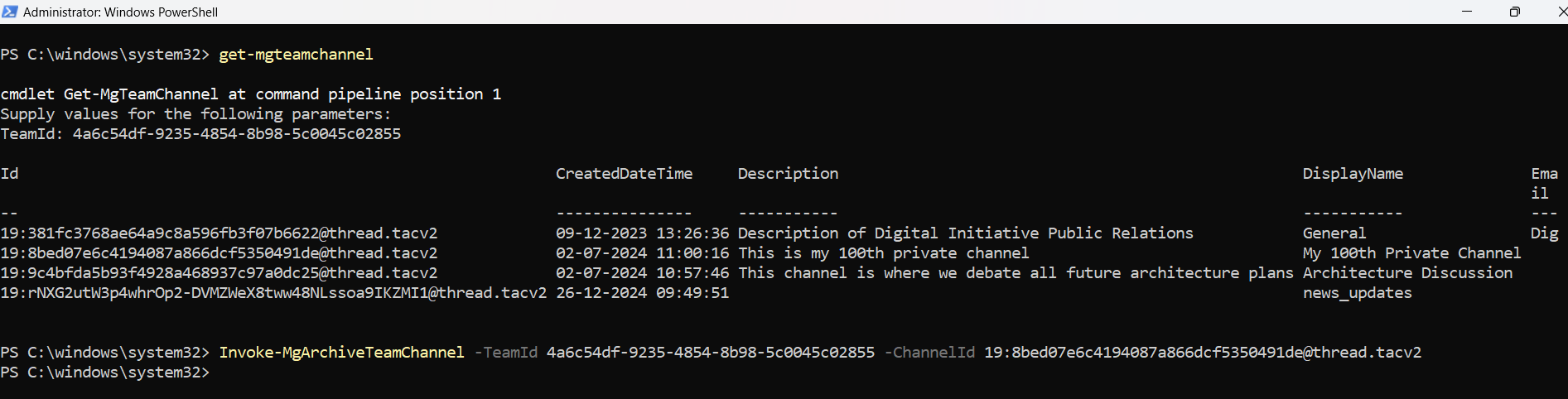This screenshot has width=1568, height=399.
Task: Click the Administrator: Windows PowerShell title text
Action: [121, 12]
